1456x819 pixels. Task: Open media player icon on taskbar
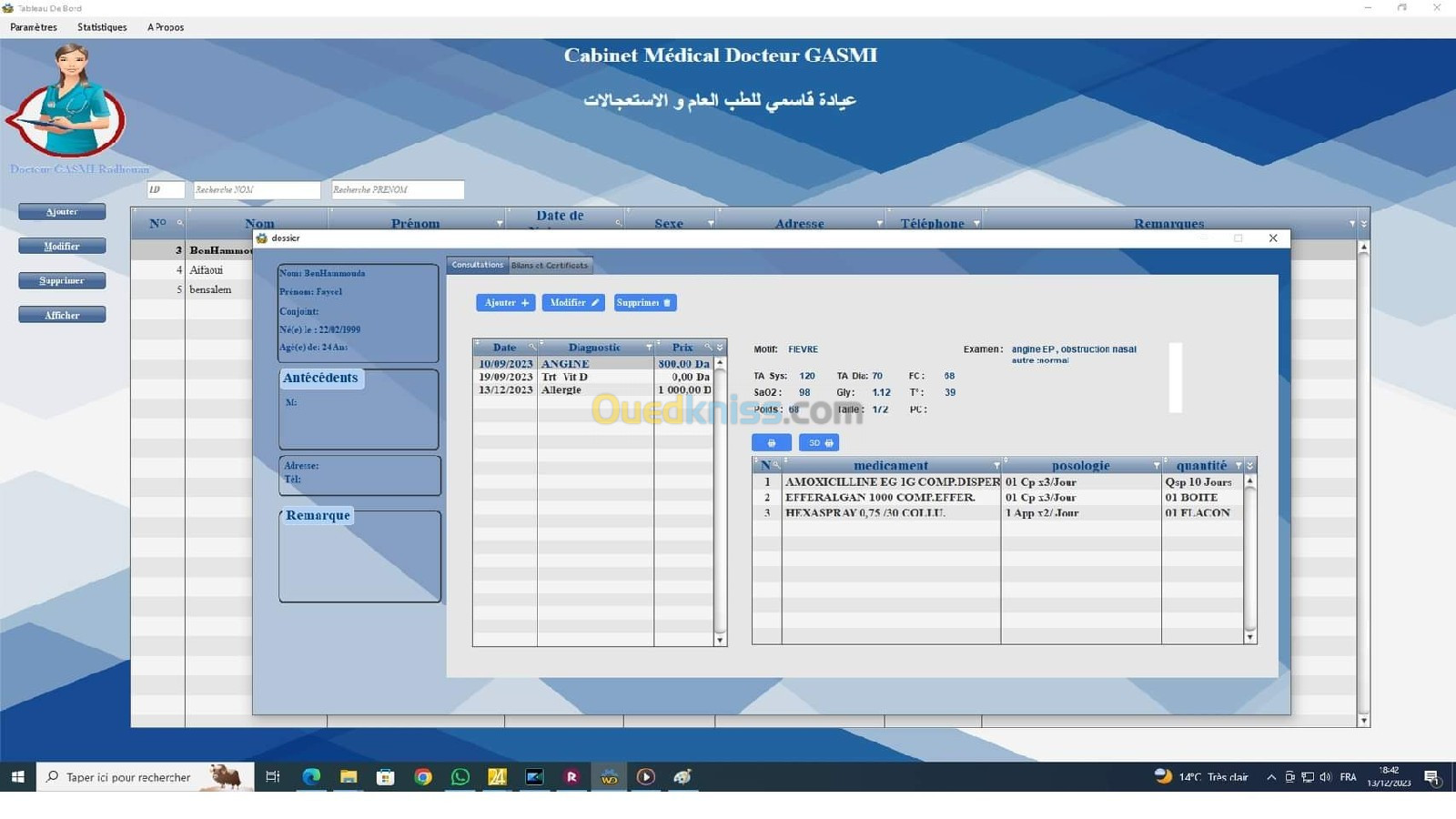pos(646,777)
